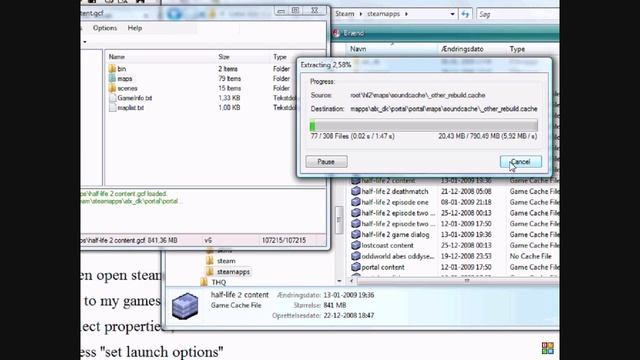Click date 08-01-2009 21:18 of episode one

(x=466, y=202)
